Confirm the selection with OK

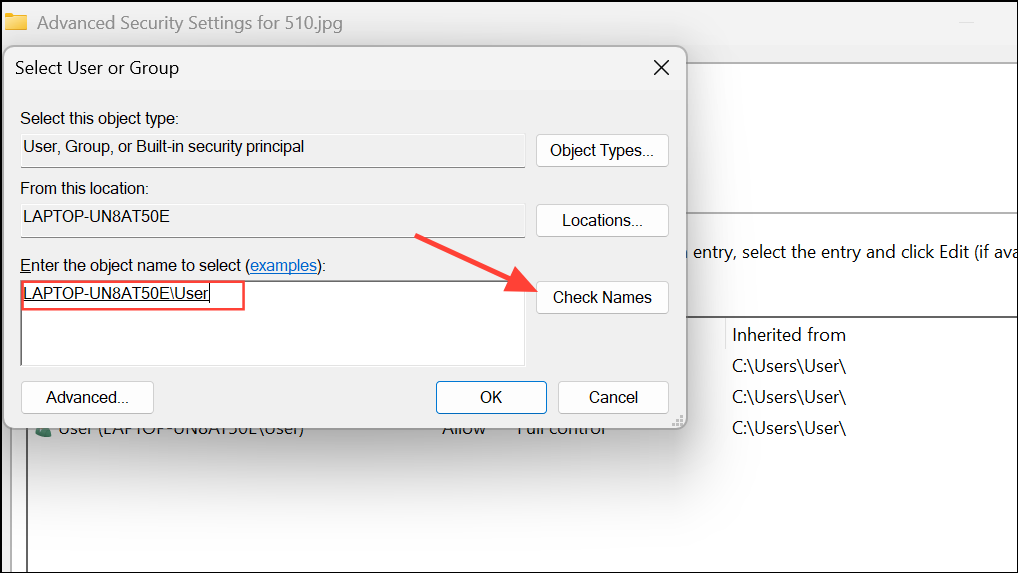[491, 397]
